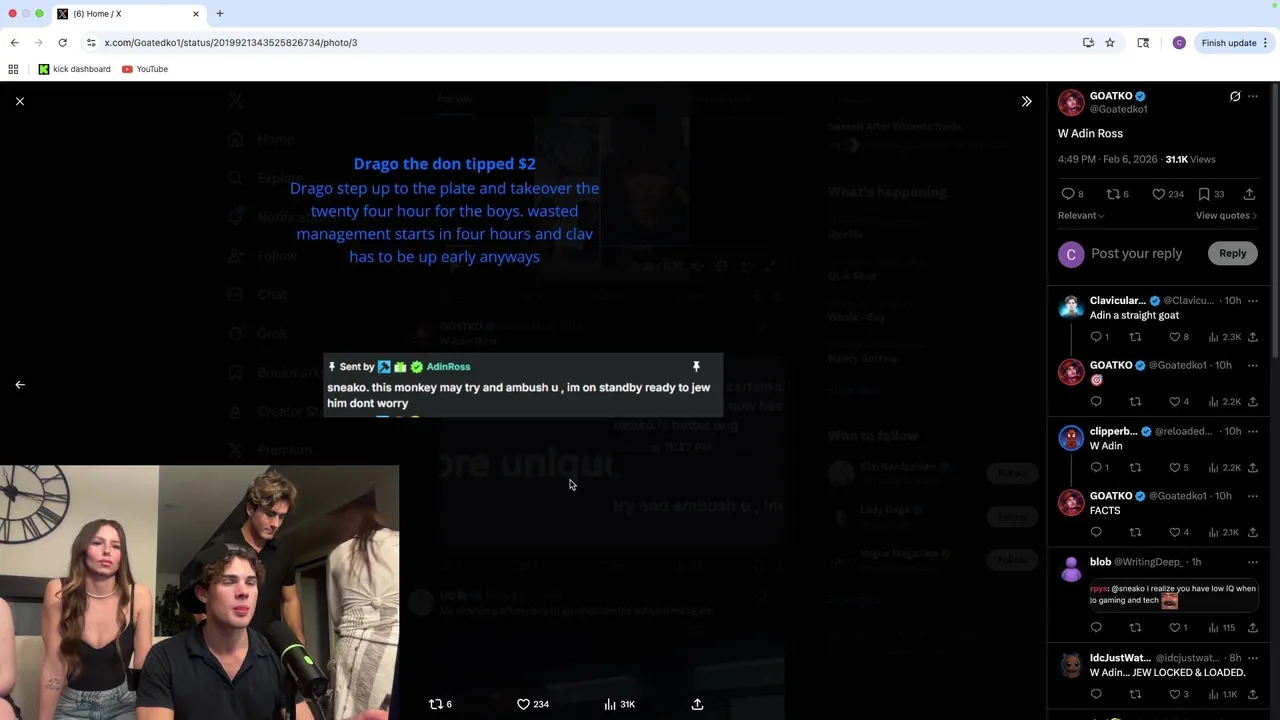View analytics 2.3K on Clavicular's reply
This screenshot has width=1280, height=720.
1224,337
